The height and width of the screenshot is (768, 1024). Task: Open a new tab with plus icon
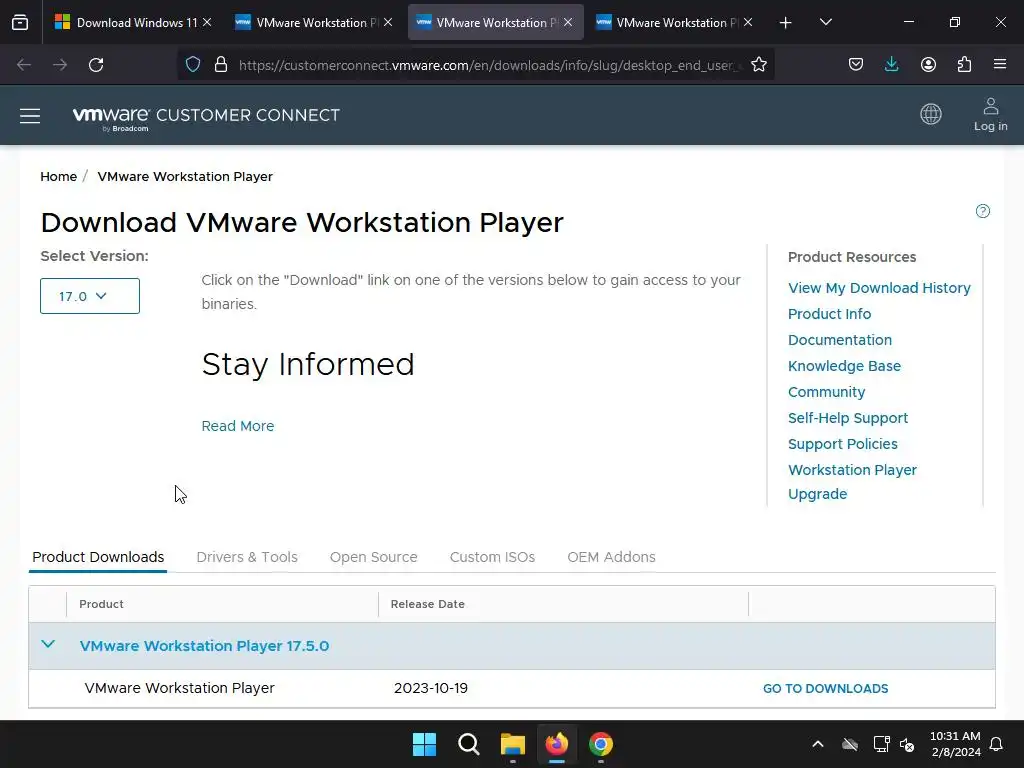pyautogui.click(x=786, y=23)
